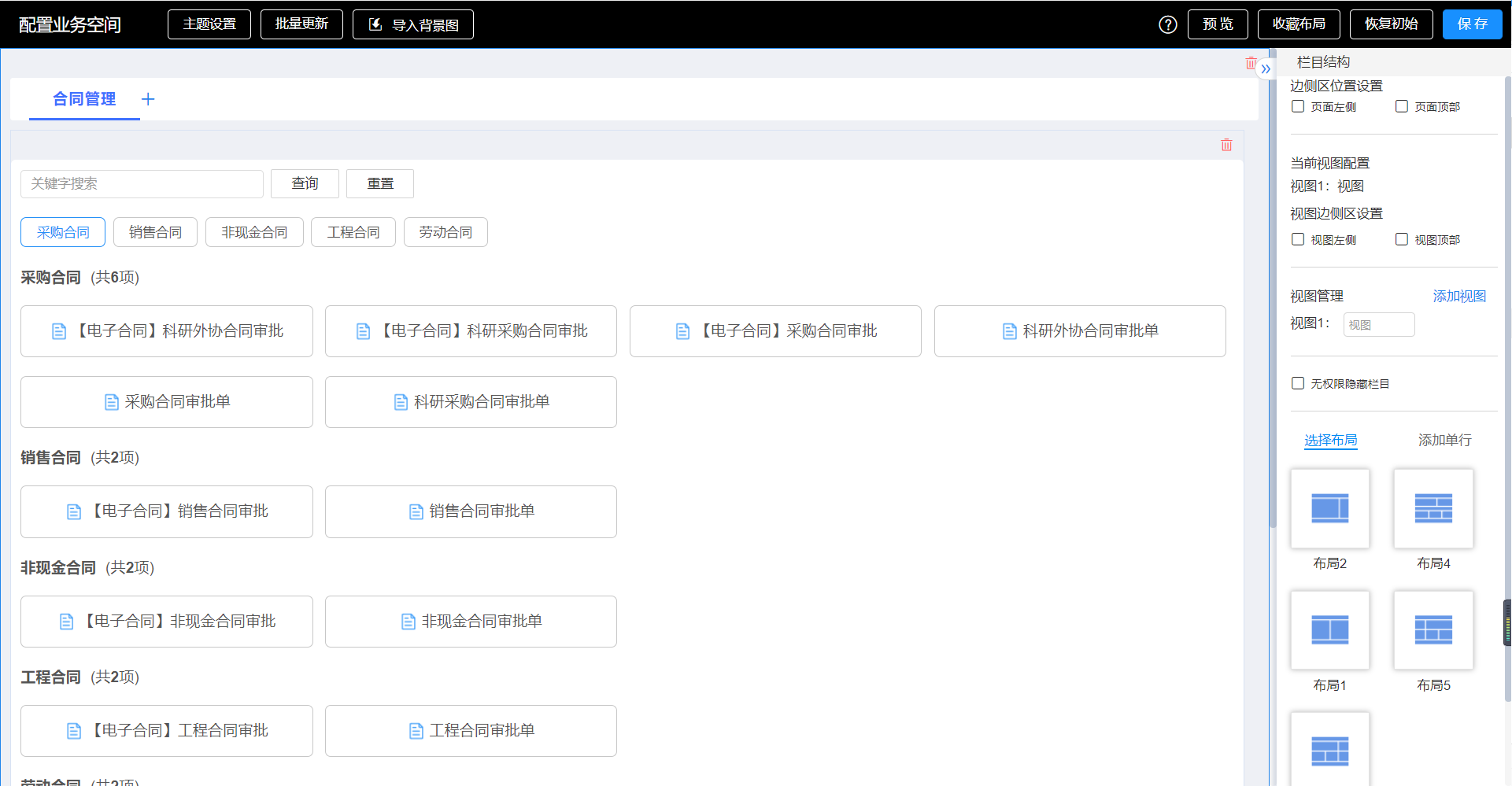Click document icon of 采购合同审批单
Screen dimensions: 1512x786
click(112, 402)
